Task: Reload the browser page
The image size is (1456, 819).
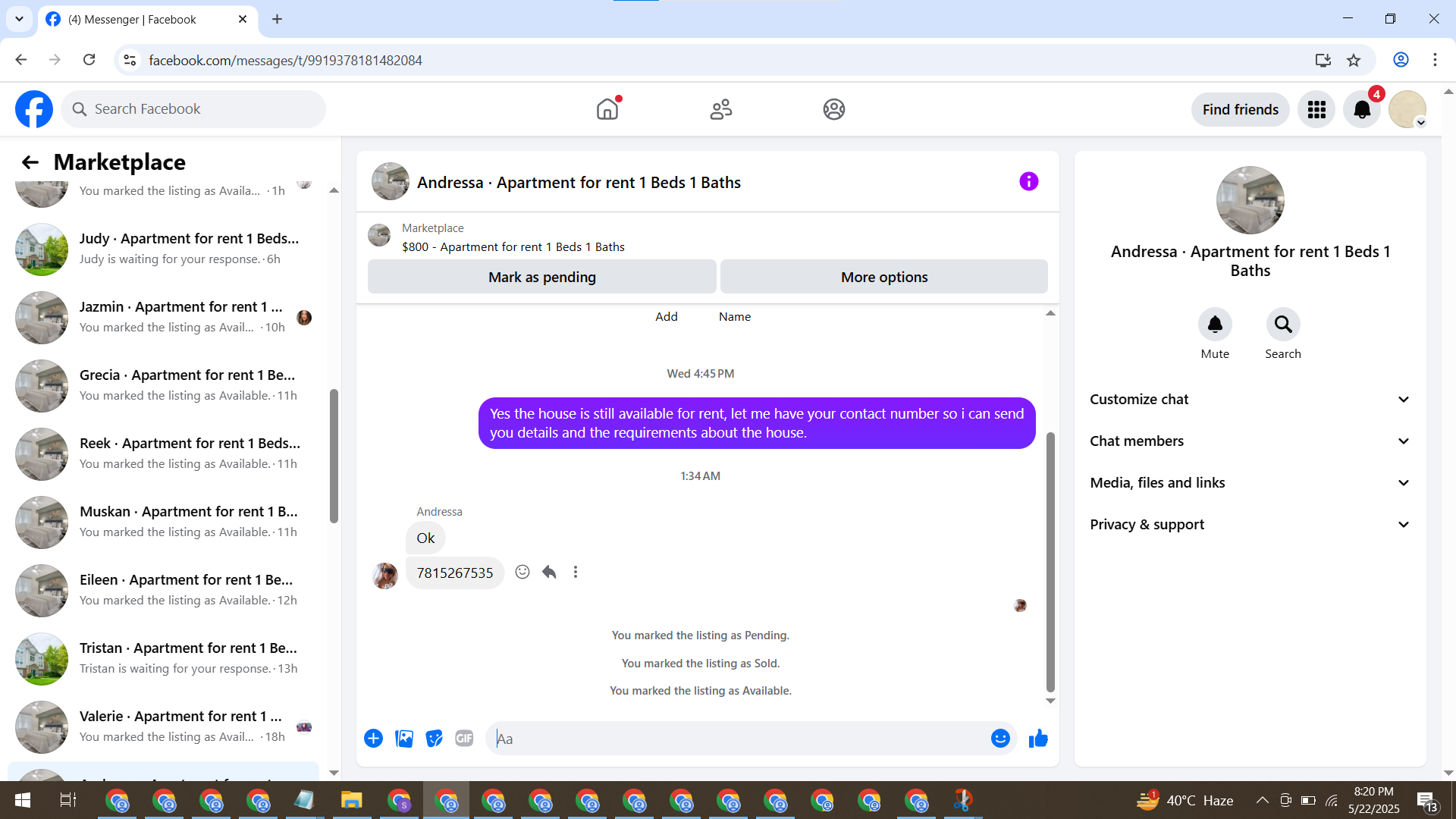Action: pos(89,60)
